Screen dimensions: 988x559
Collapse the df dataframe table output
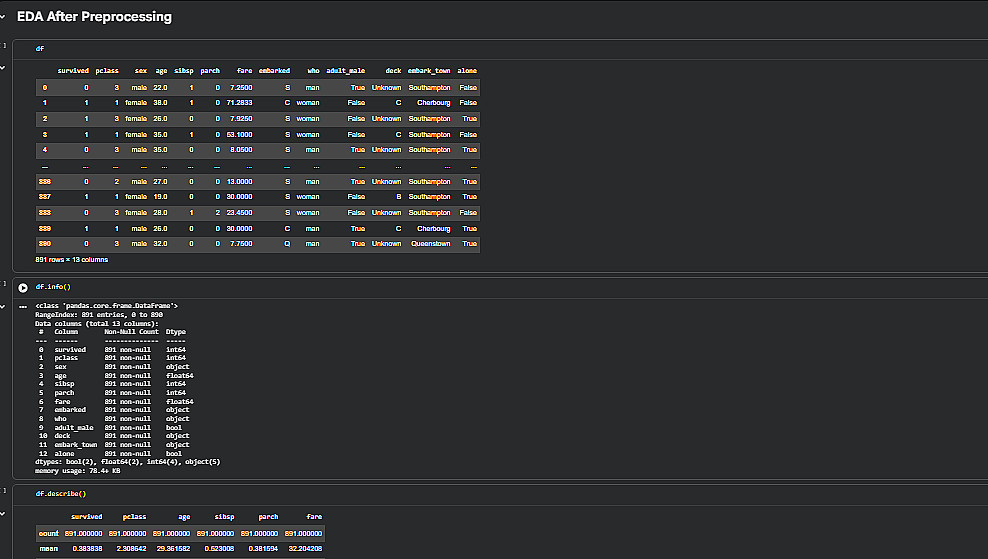(3, 67)
